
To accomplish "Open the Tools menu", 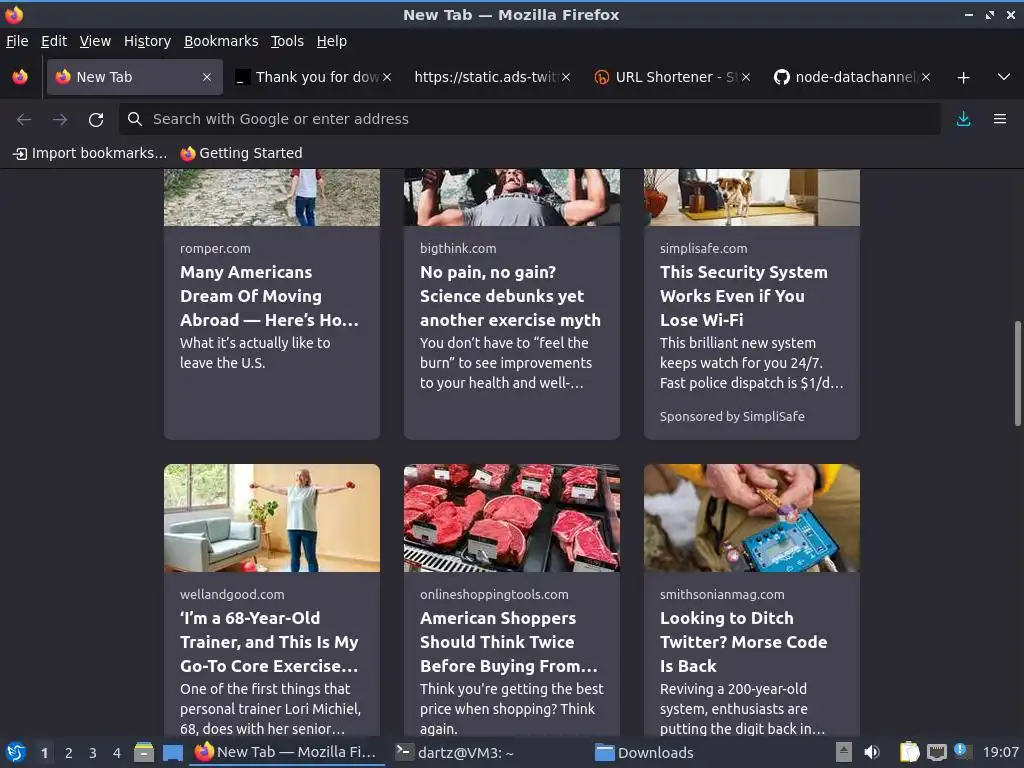I will point(287,41).
